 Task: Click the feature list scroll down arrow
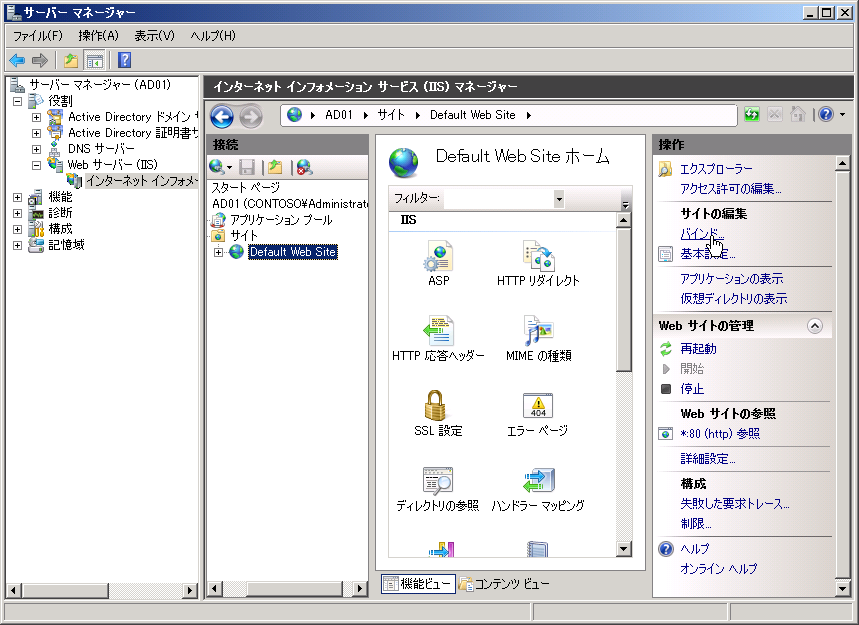(623, 548)
